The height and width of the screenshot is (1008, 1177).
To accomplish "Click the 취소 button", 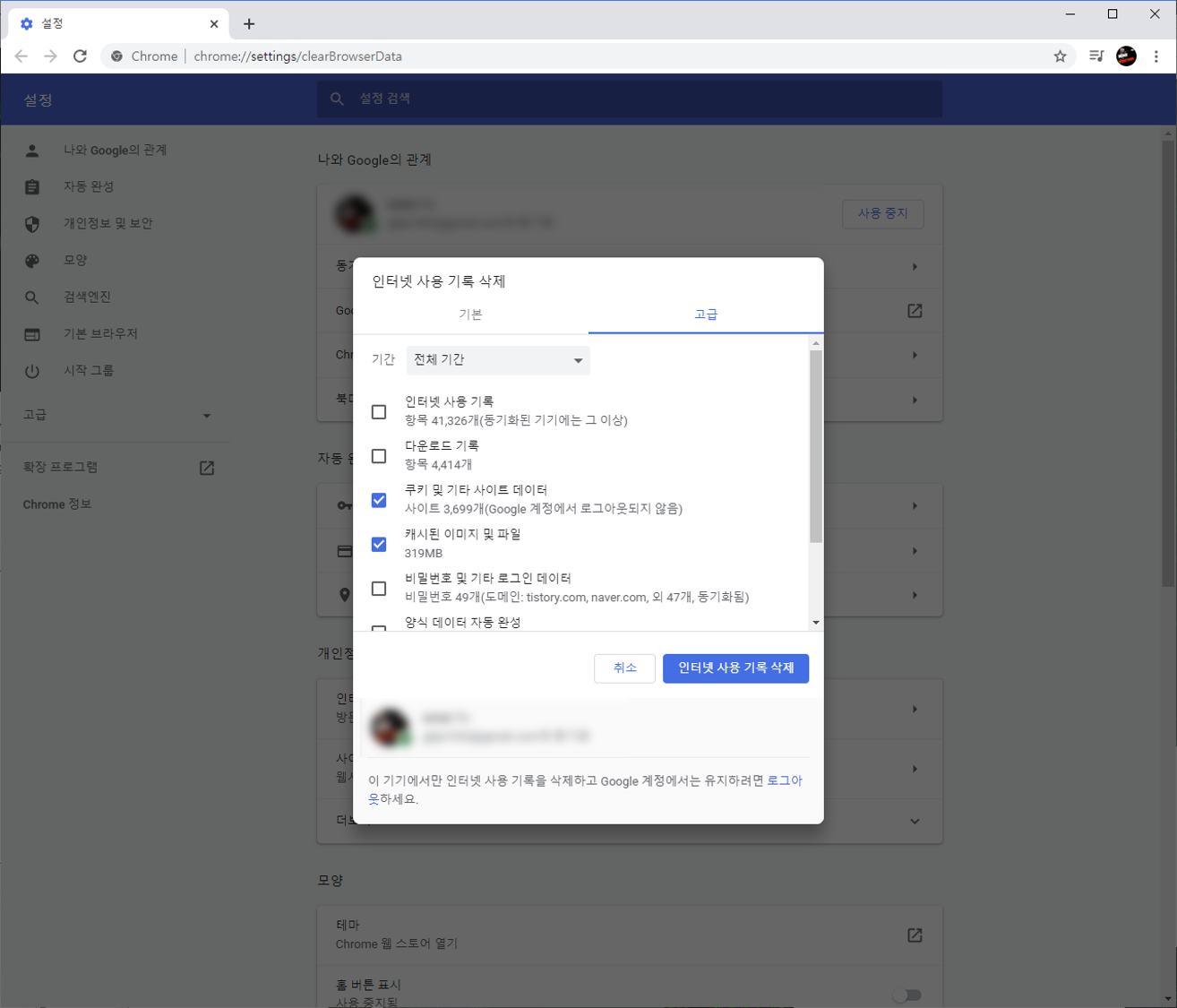I will 624,668.
